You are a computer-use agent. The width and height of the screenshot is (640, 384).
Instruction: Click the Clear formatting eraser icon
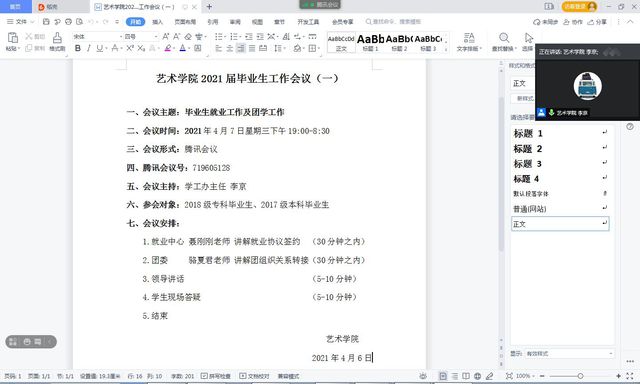tap(188, 36)
